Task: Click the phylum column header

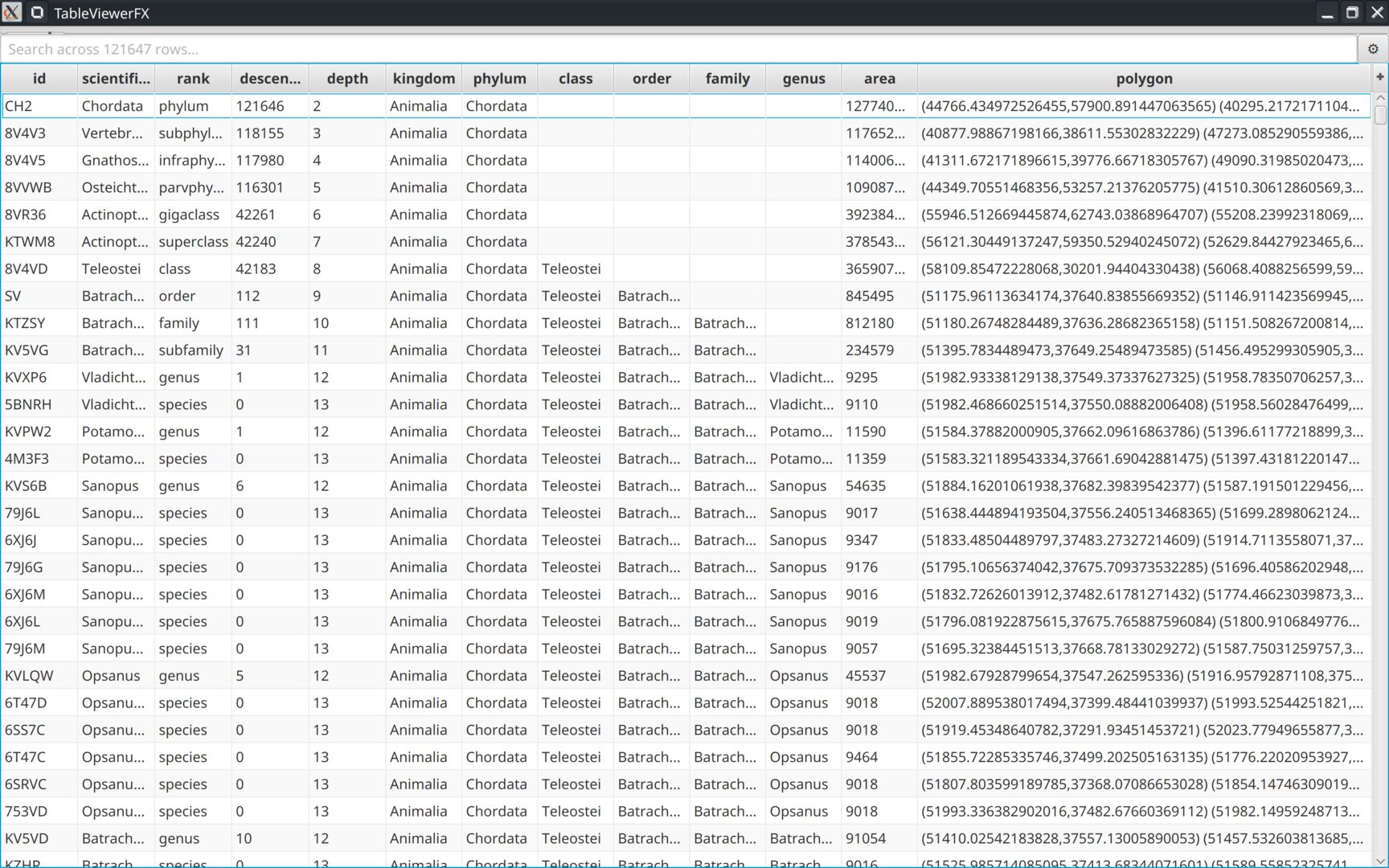Action: tap(499, 78)
